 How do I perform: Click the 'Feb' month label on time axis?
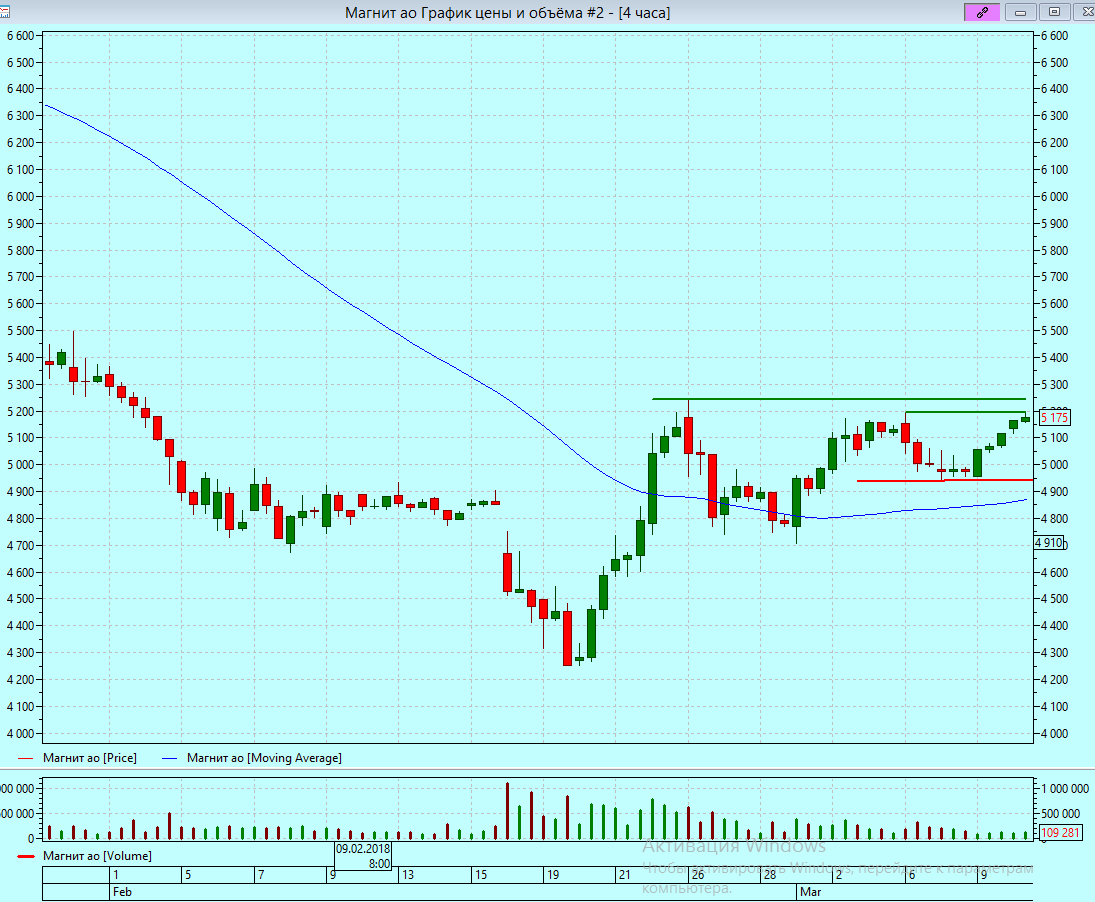pyautogui.click(x=122, y=892)
